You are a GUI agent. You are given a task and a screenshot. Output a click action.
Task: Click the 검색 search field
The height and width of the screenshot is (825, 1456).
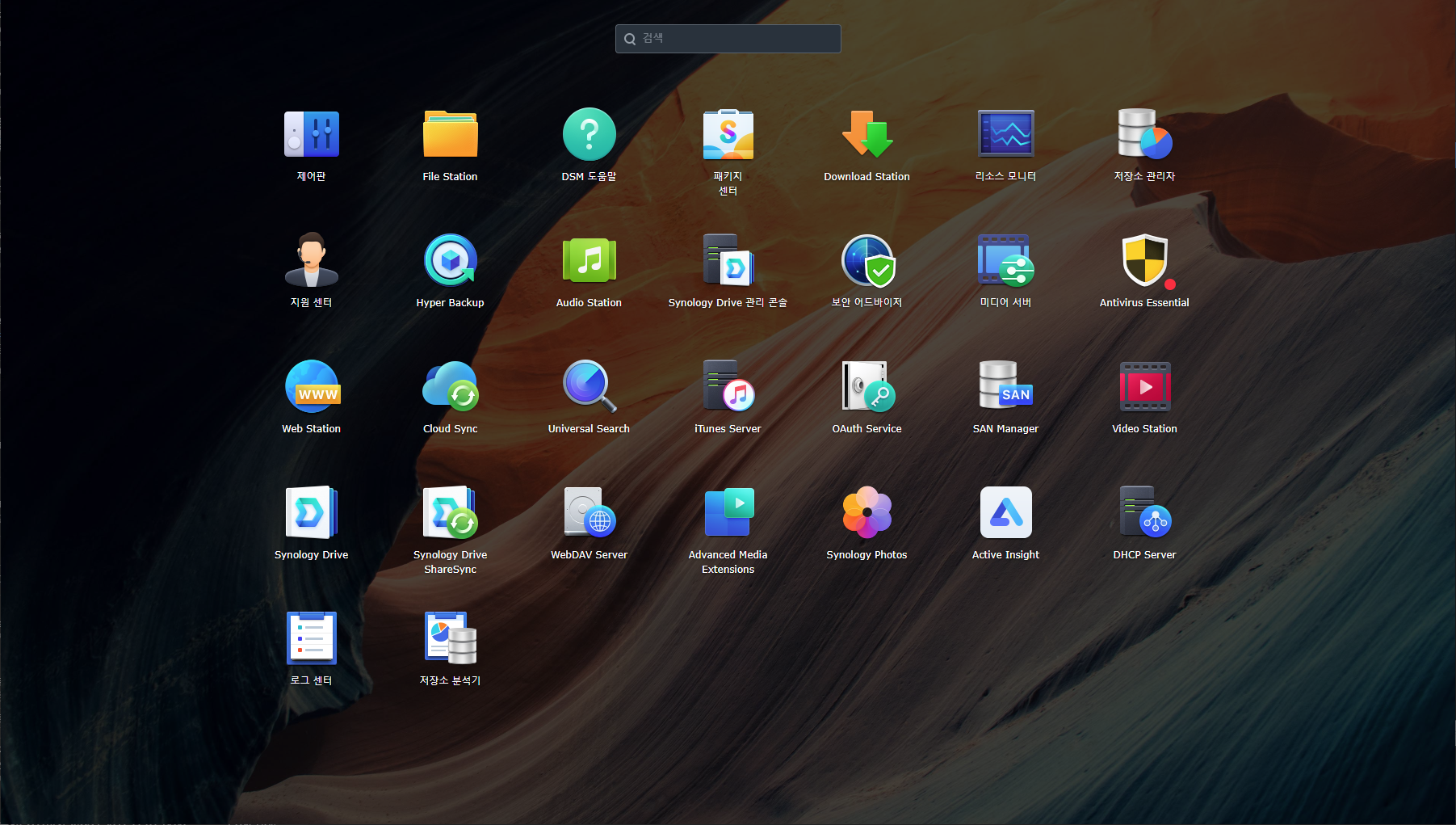pos(728,39)
